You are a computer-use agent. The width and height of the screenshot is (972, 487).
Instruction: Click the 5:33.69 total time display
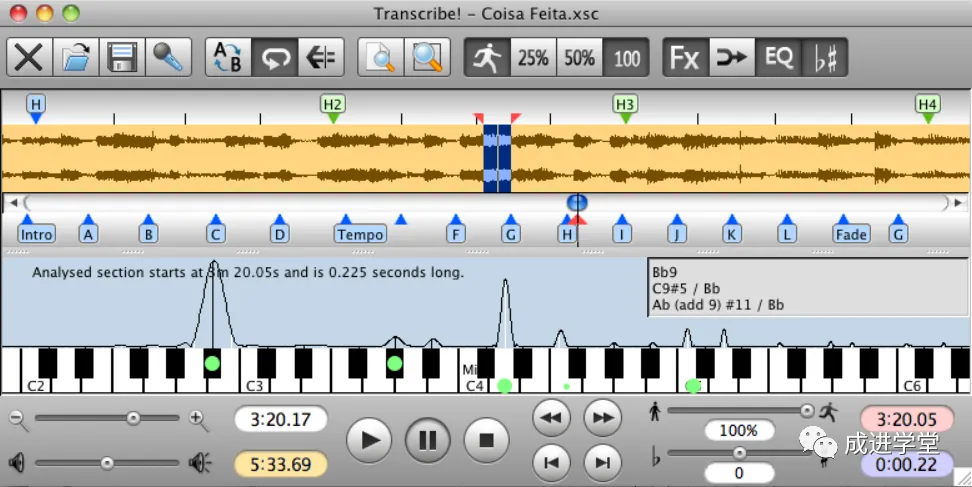coord(281,464)
